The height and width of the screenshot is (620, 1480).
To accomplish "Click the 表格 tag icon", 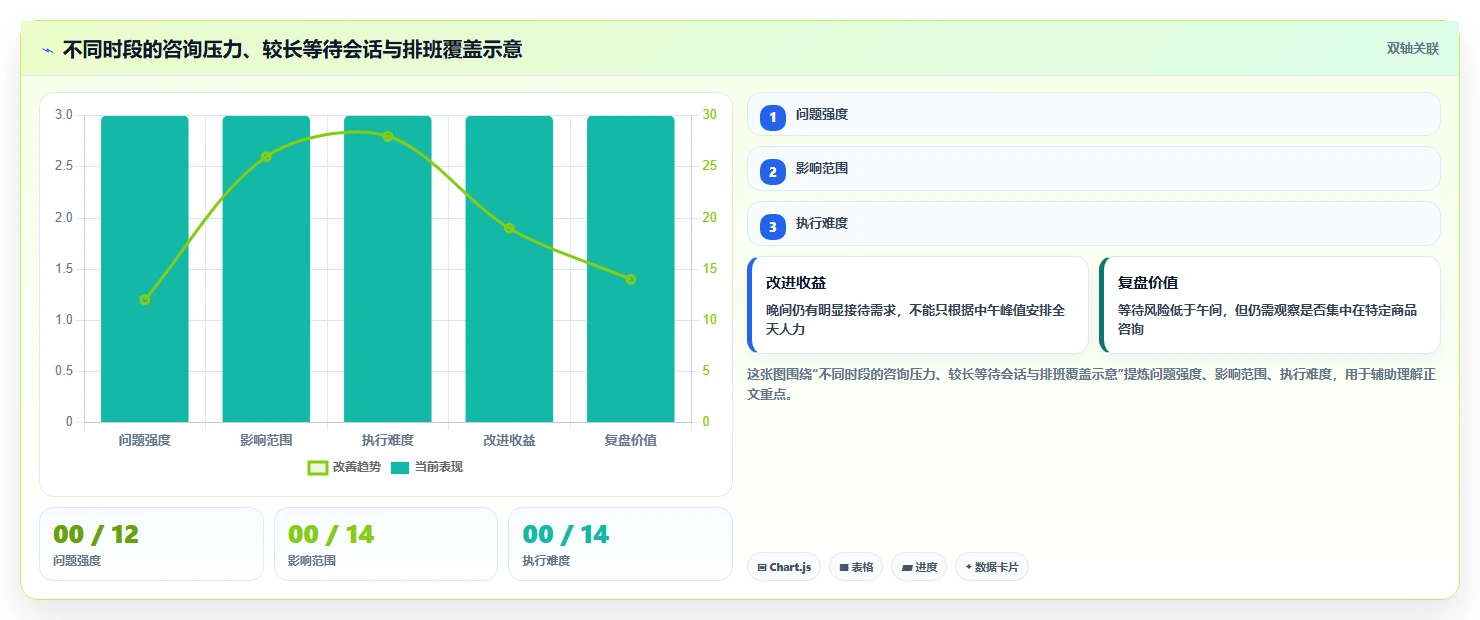I will (x=844, y=567).
